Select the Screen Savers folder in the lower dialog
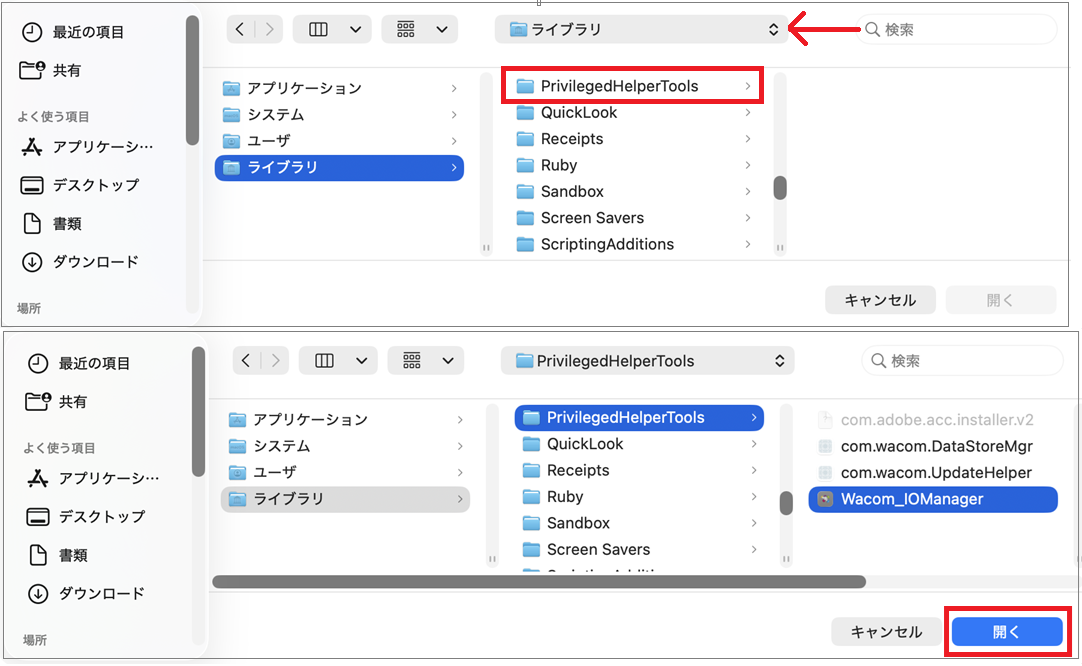Screen dimensions: 1082x666 [x=639, y=549]
